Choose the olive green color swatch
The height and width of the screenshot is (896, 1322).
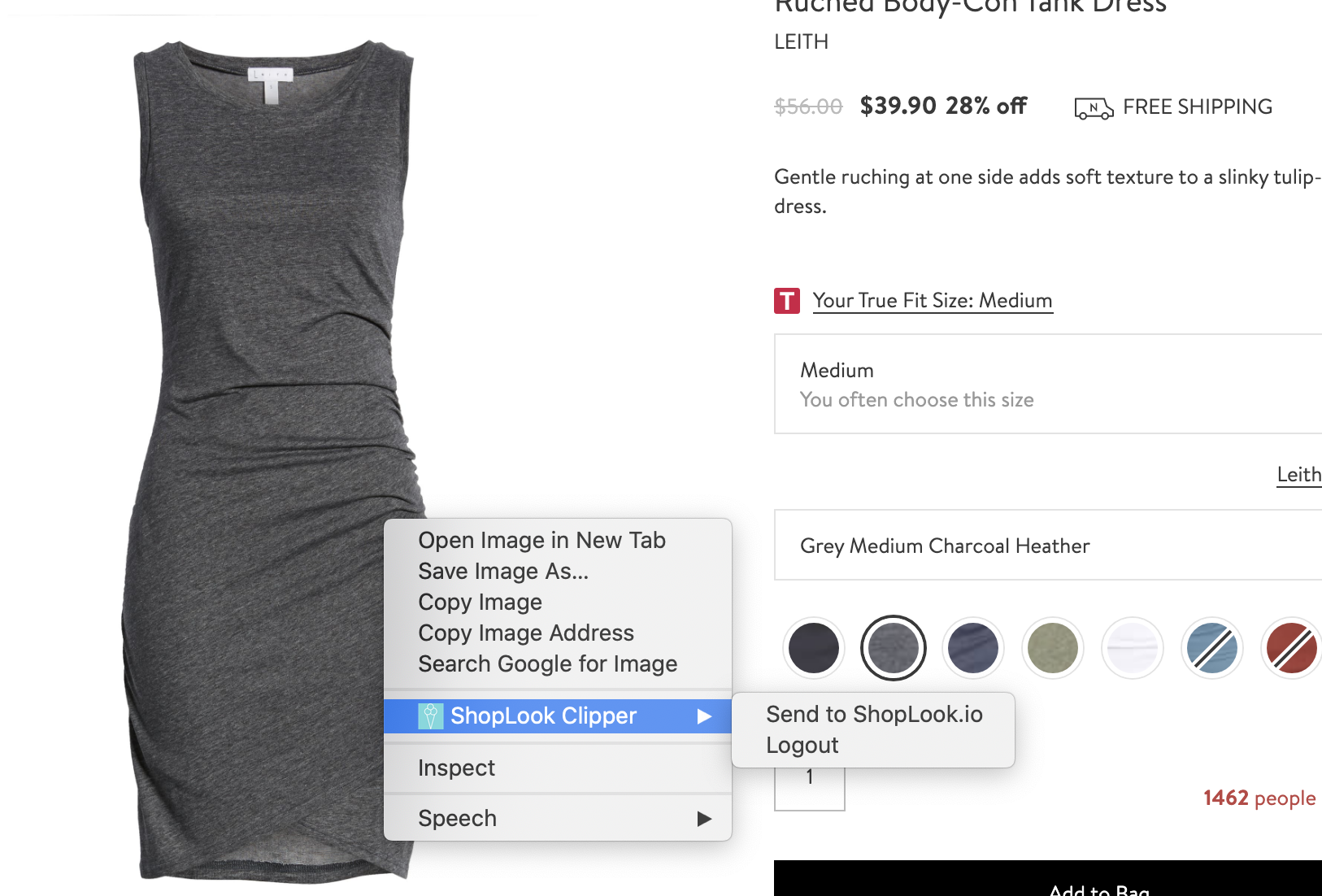click(1052, 648)
